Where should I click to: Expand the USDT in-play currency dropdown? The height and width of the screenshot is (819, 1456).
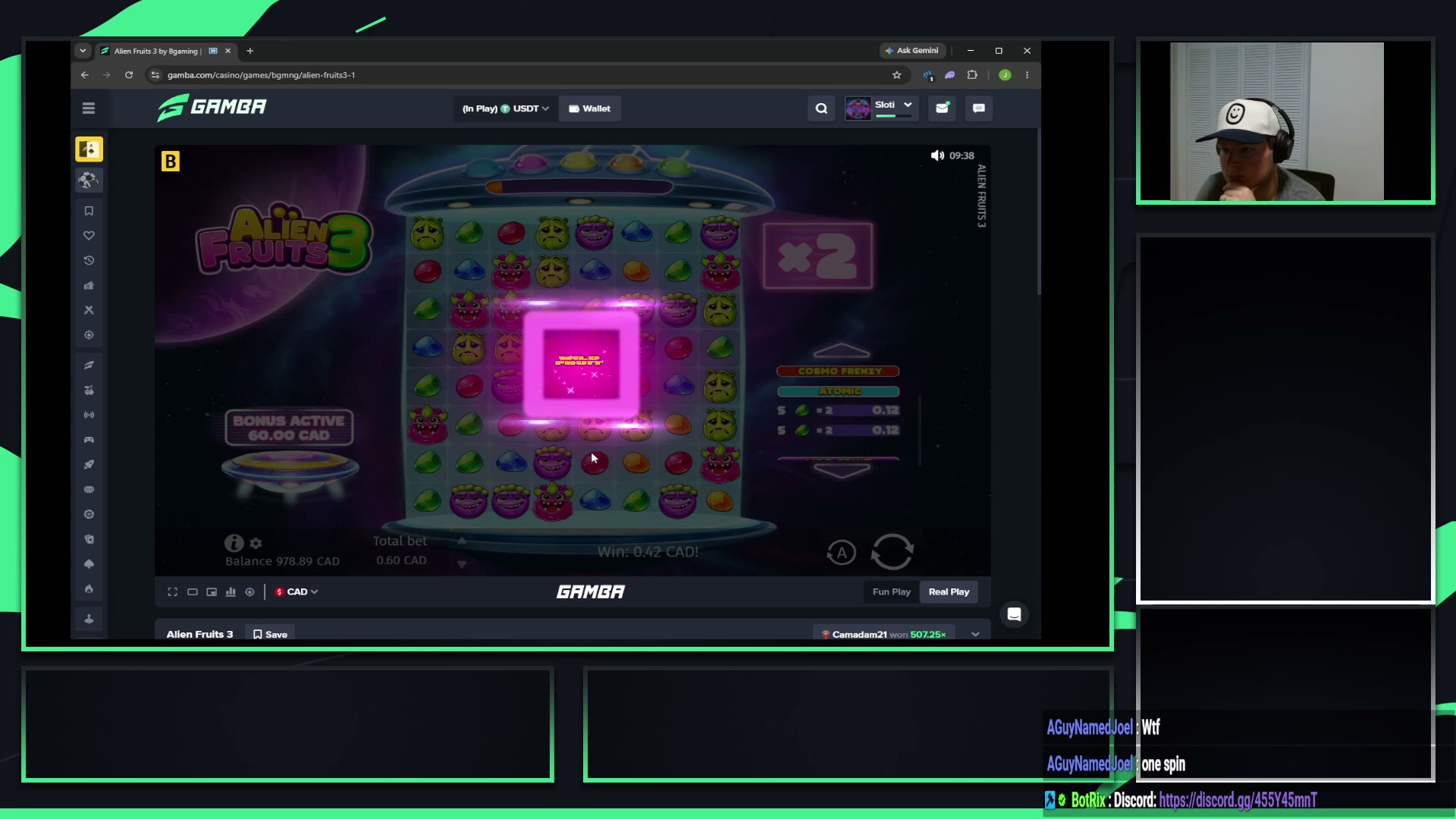(506, 108)
